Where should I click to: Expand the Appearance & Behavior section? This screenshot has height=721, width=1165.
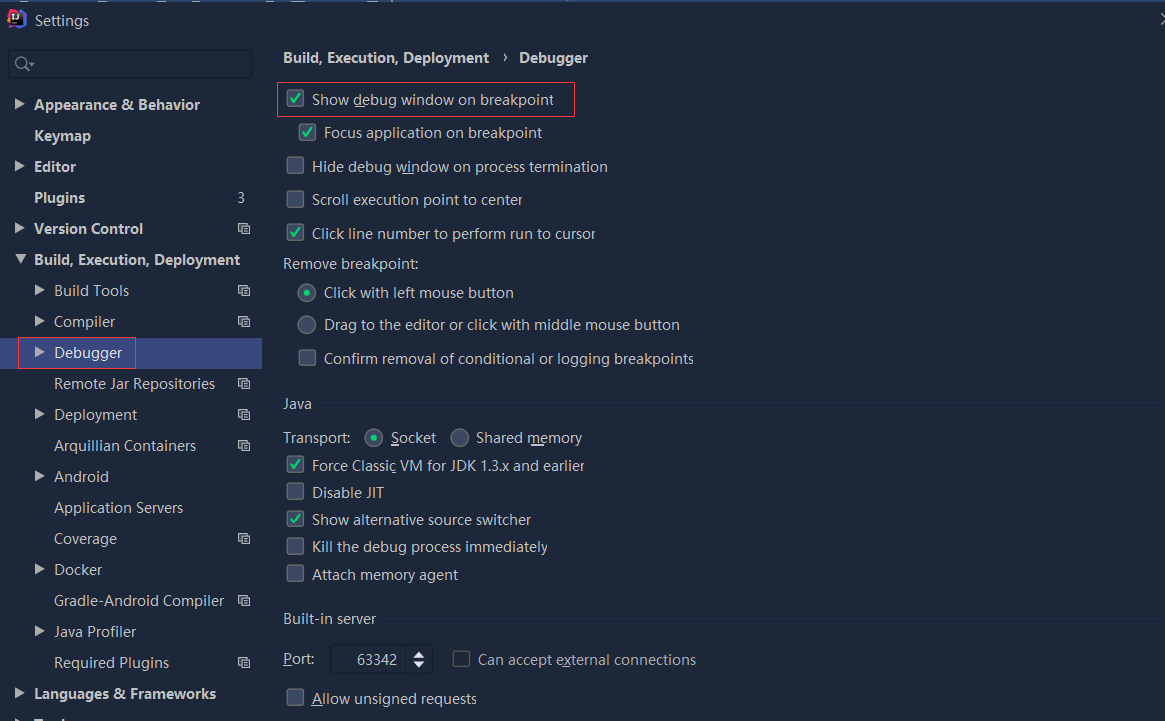click(x=19, y=104)
